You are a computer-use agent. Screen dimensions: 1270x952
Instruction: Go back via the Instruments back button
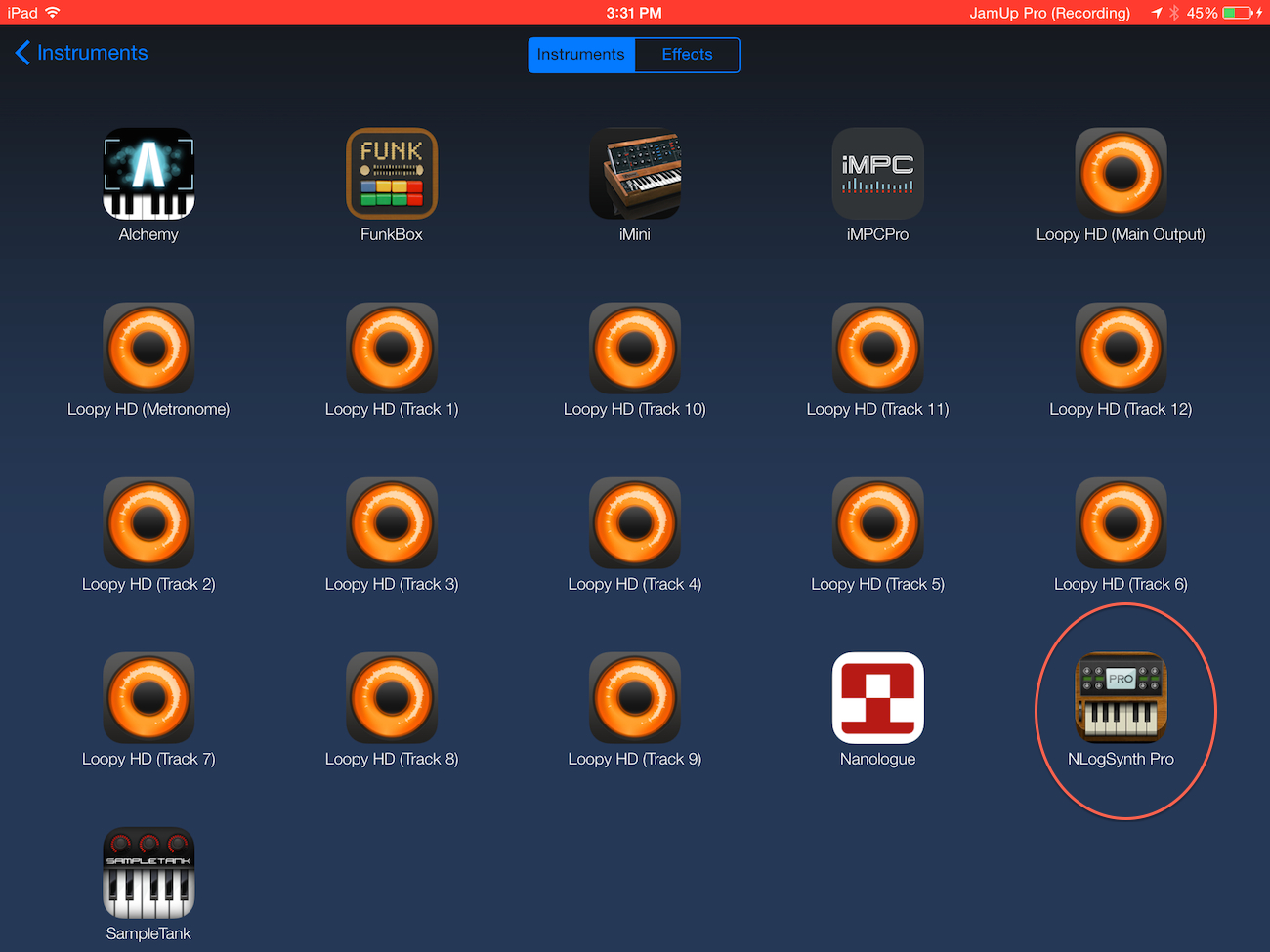tap(82, 53)
